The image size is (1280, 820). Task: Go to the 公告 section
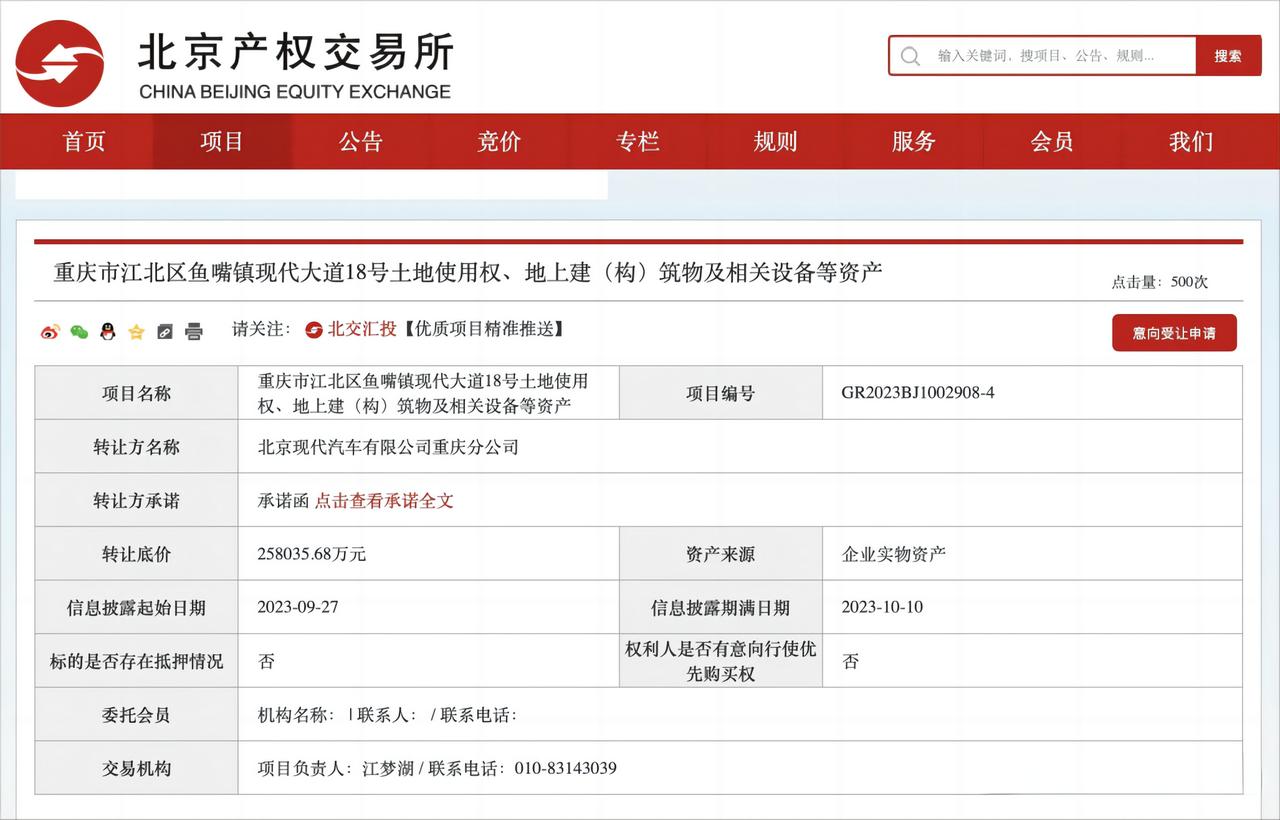pos(360,141)
